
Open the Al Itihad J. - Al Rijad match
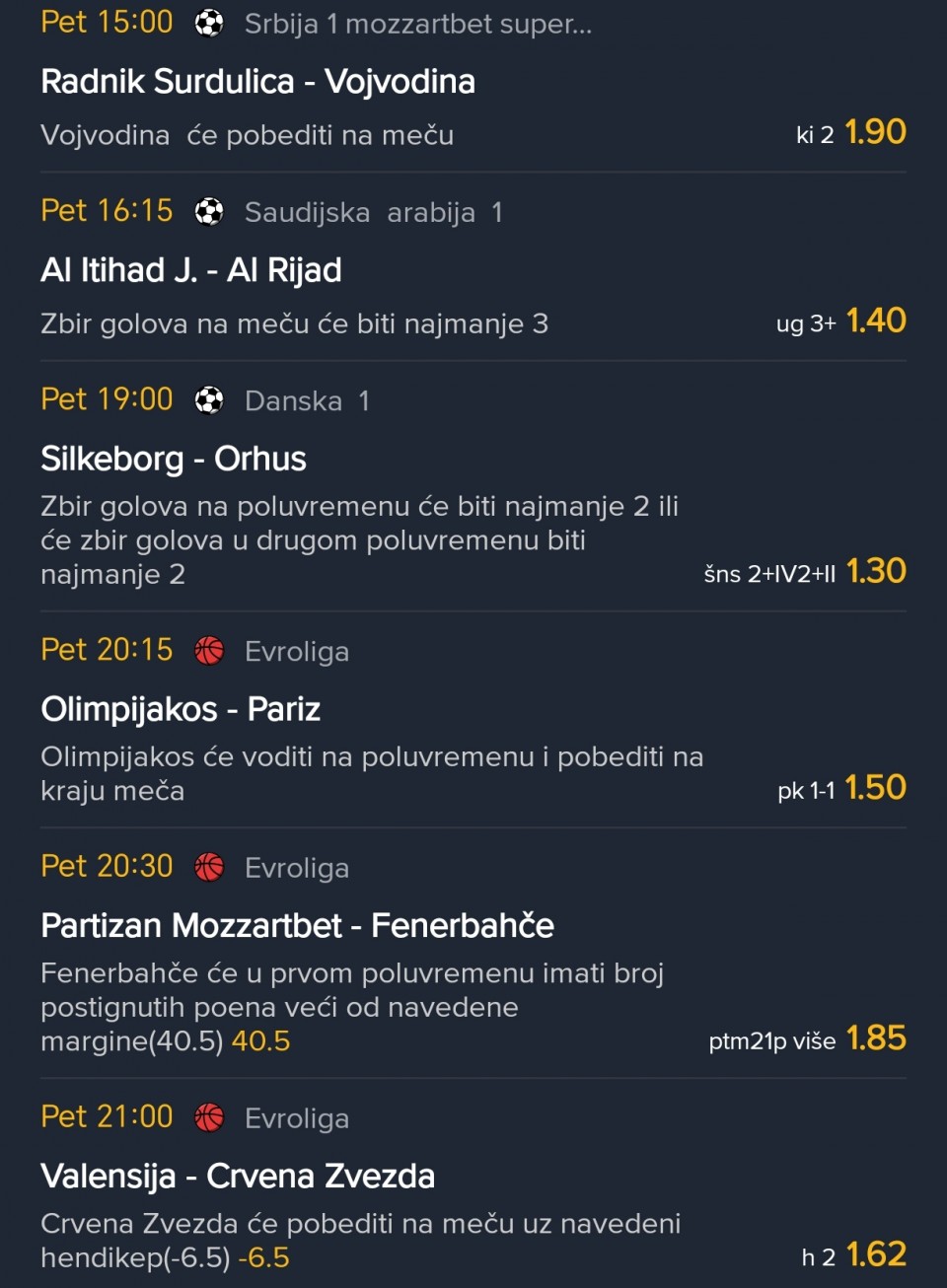pyautogui.click(x=191, y=270)
